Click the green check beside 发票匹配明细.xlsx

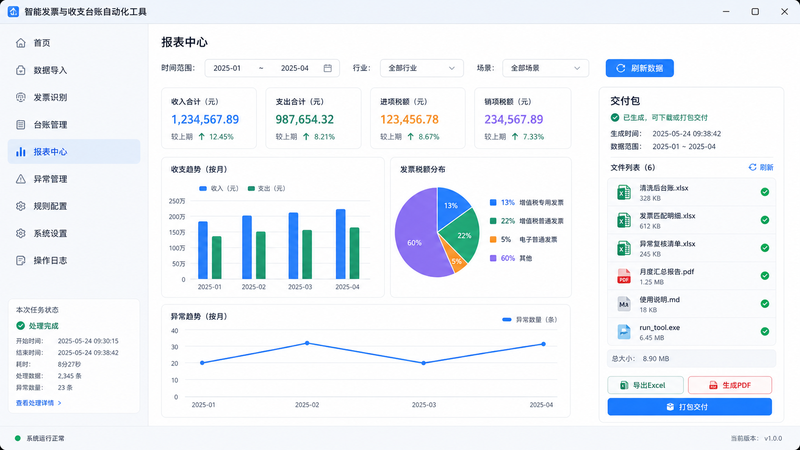point(765,220)
